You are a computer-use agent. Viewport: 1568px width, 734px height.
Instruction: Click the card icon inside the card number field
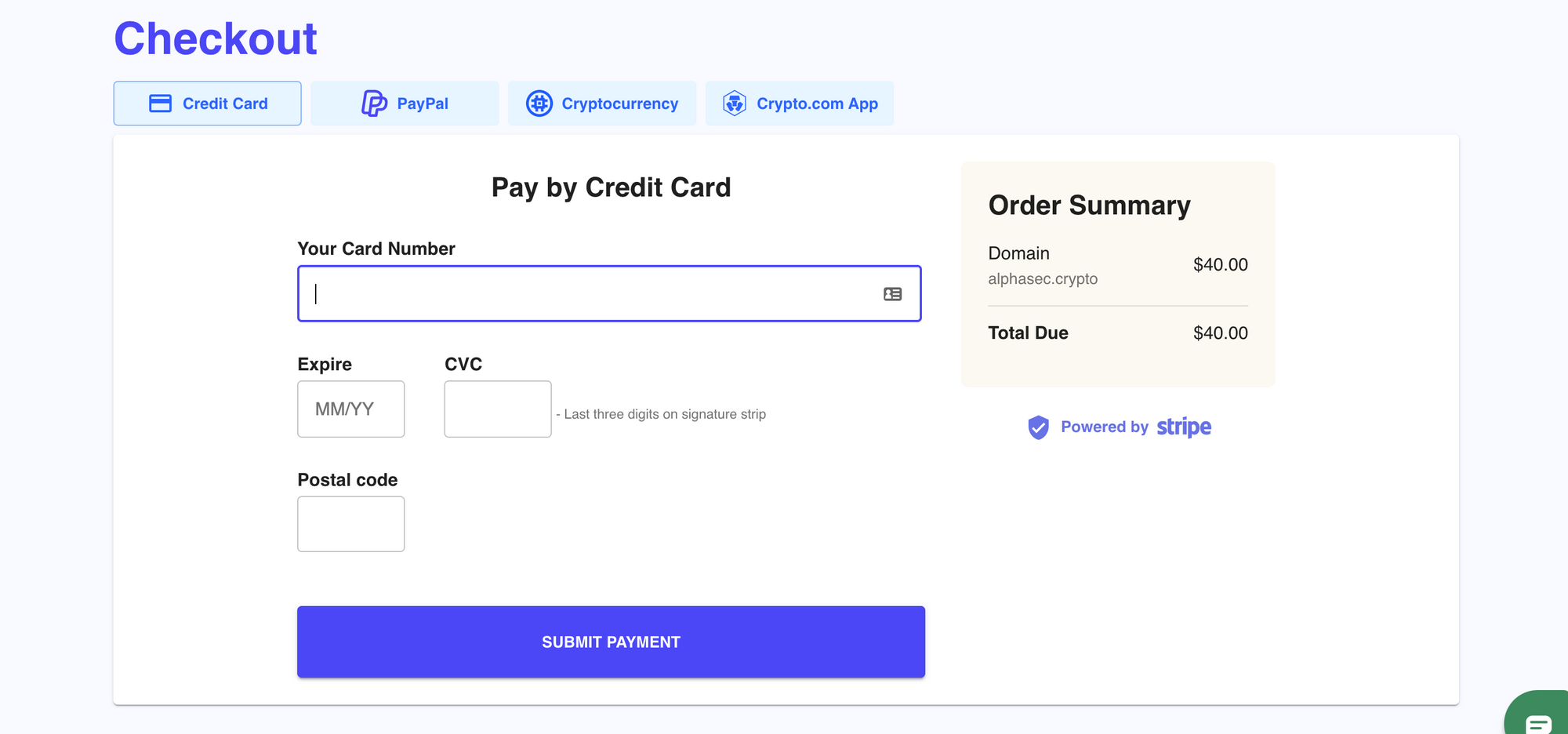[x=891, y=294]
